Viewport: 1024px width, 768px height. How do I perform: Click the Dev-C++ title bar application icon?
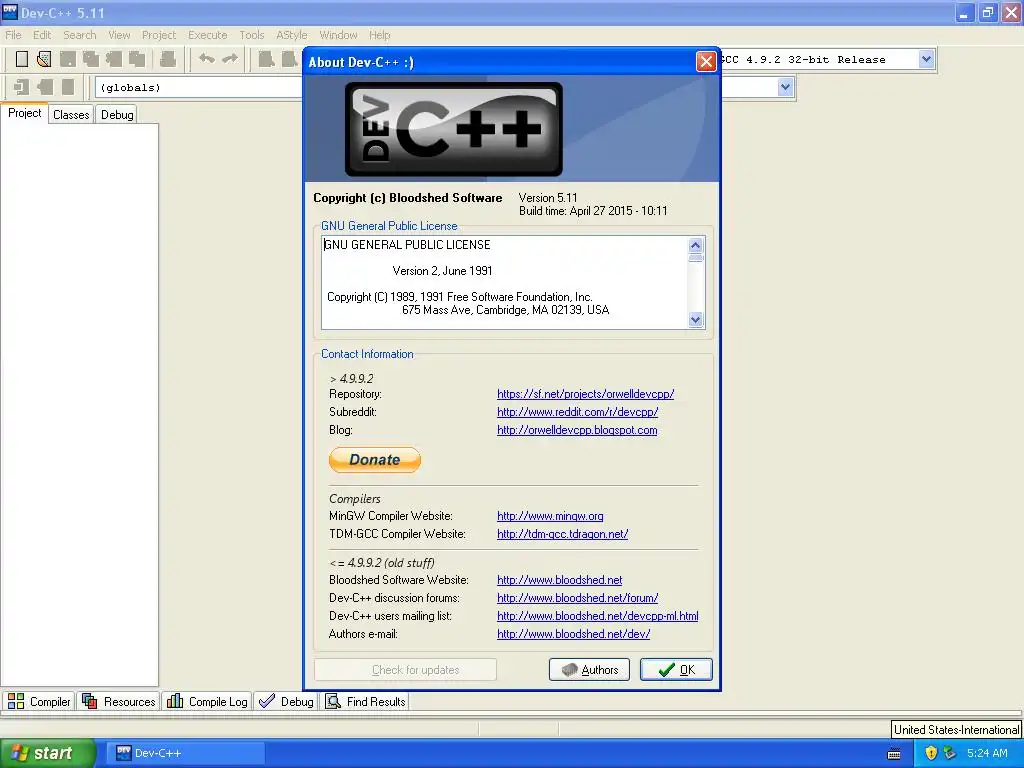[x=10, y=12]
